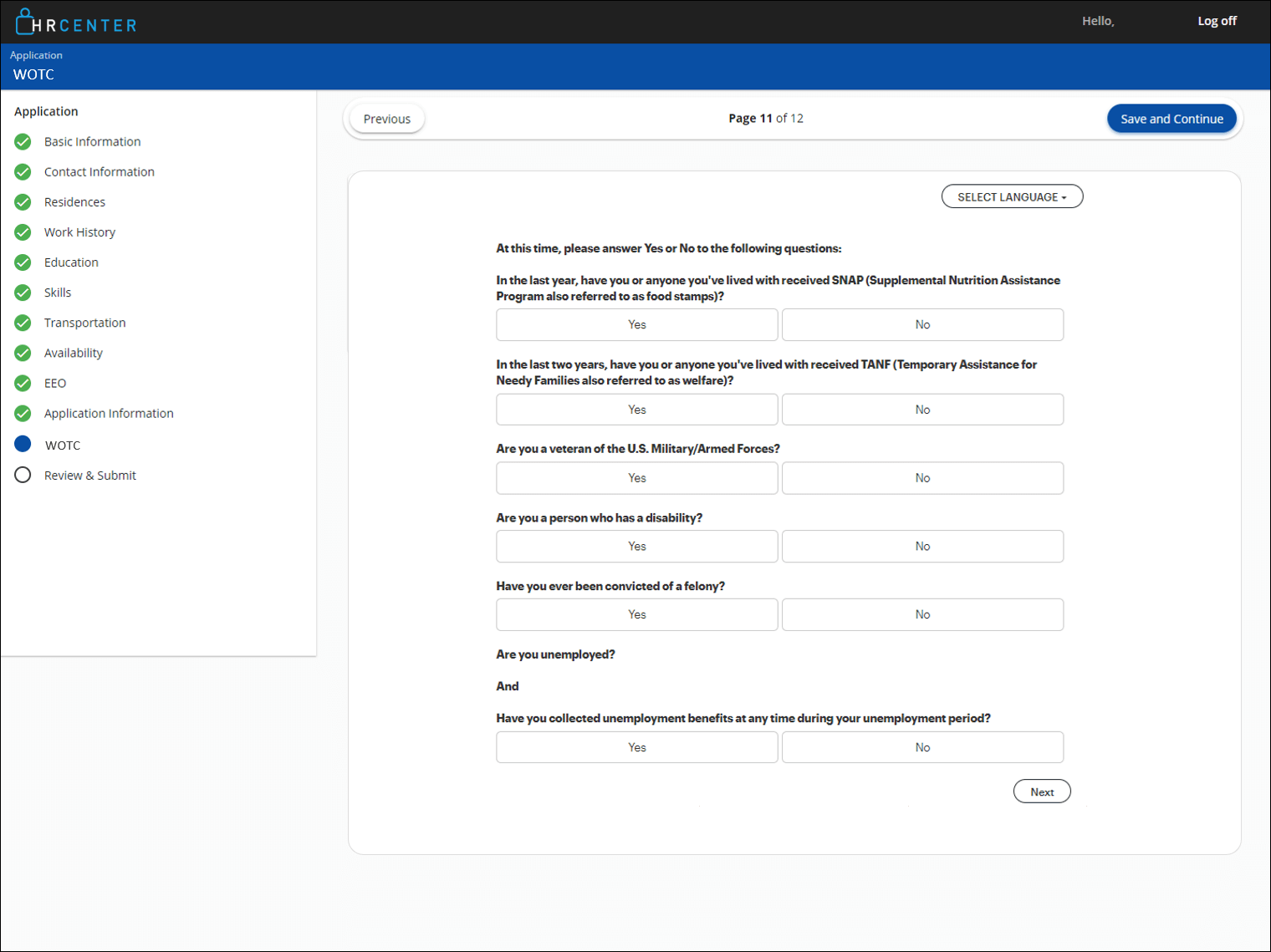This screenshot has width=1271, height=952.
Task: Choose No for the disability question
Action: pos(922,546)
